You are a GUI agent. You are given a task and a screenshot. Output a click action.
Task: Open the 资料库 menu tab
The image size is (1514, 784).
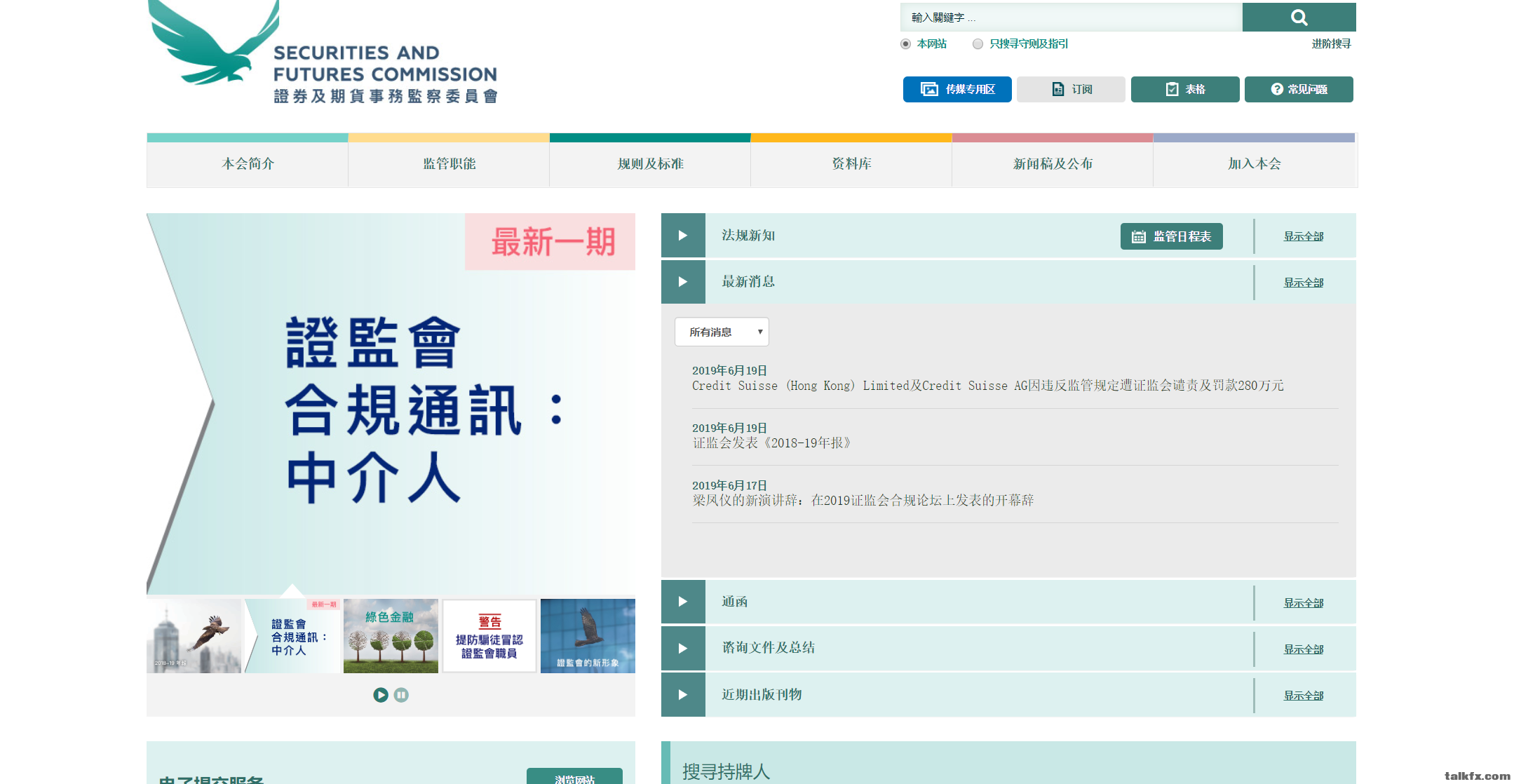[851, 163]
